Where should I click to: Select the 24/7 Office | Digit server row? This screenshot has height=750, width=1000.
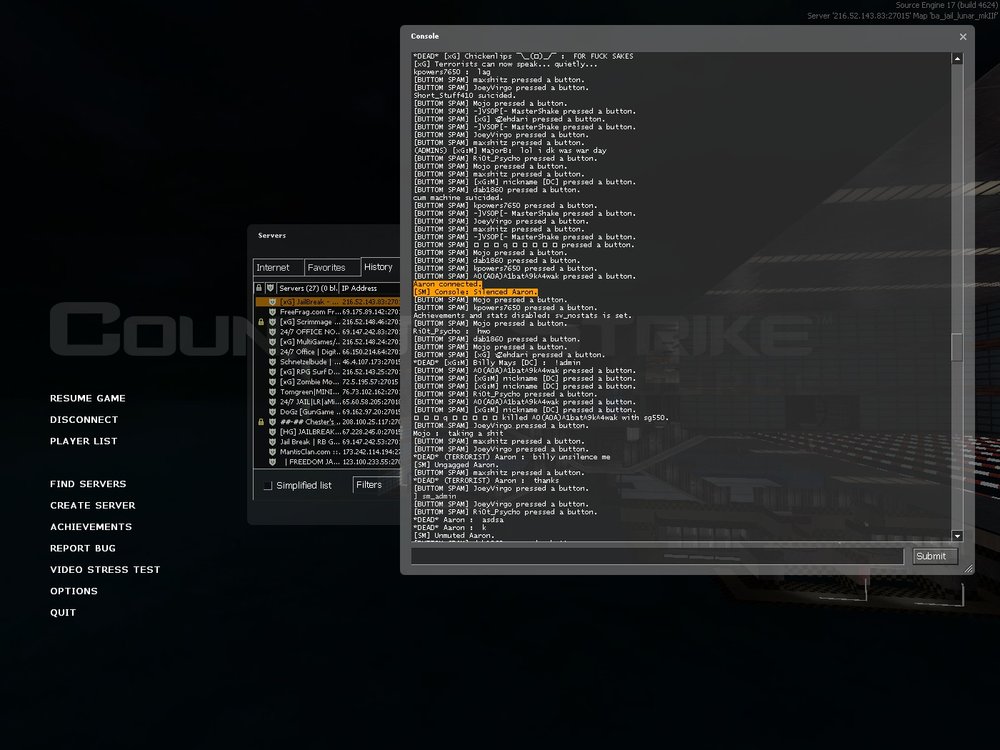tap(327, 351)
